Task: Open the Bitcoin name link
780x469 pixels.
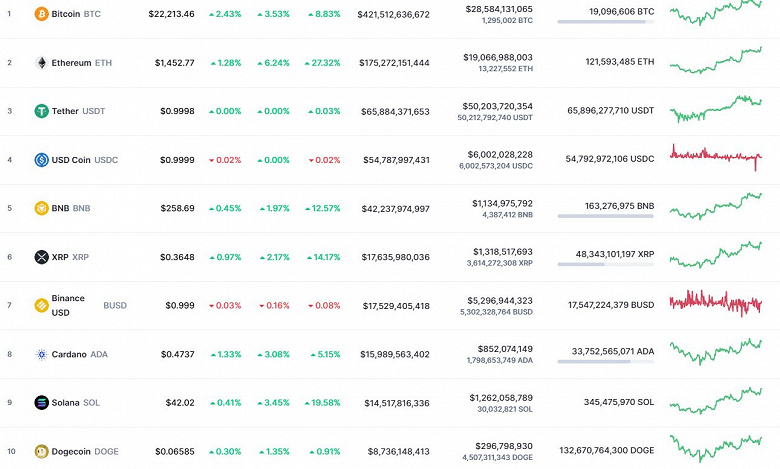Action: pyautogui.click(x=66, y=14)
